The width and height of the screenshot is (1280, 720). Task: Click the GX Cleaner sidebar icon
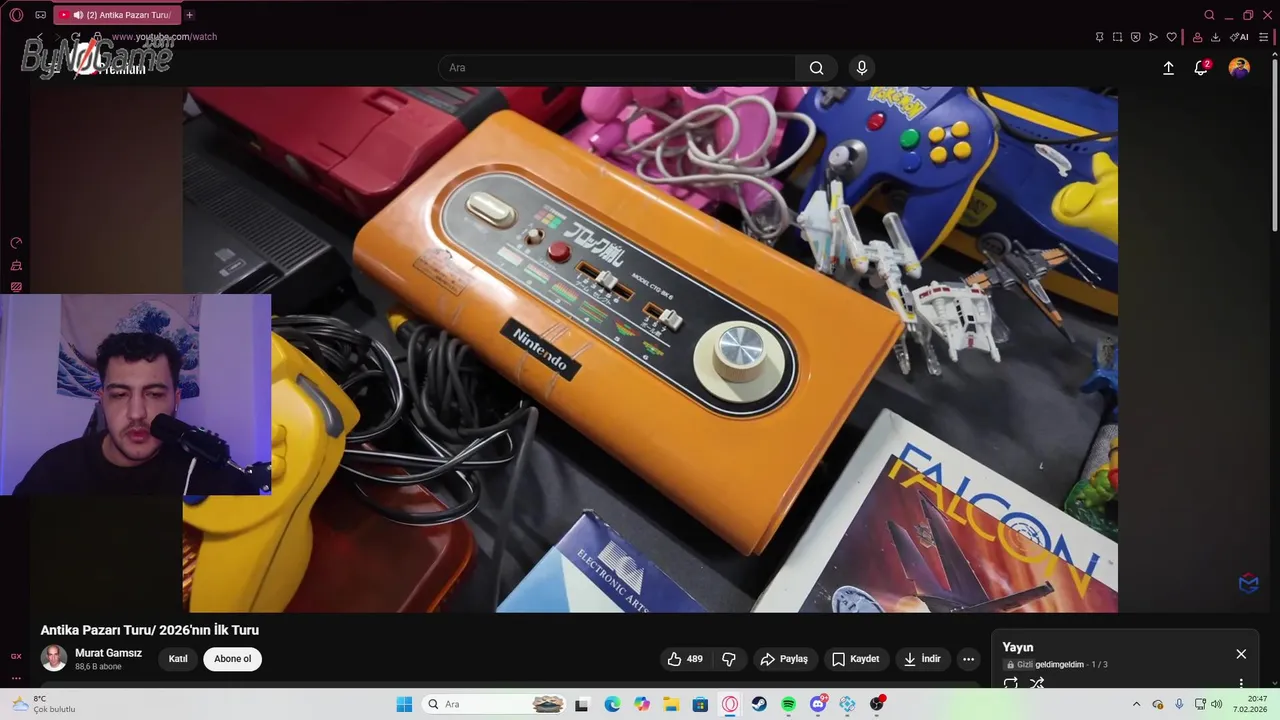click(16, 265)
